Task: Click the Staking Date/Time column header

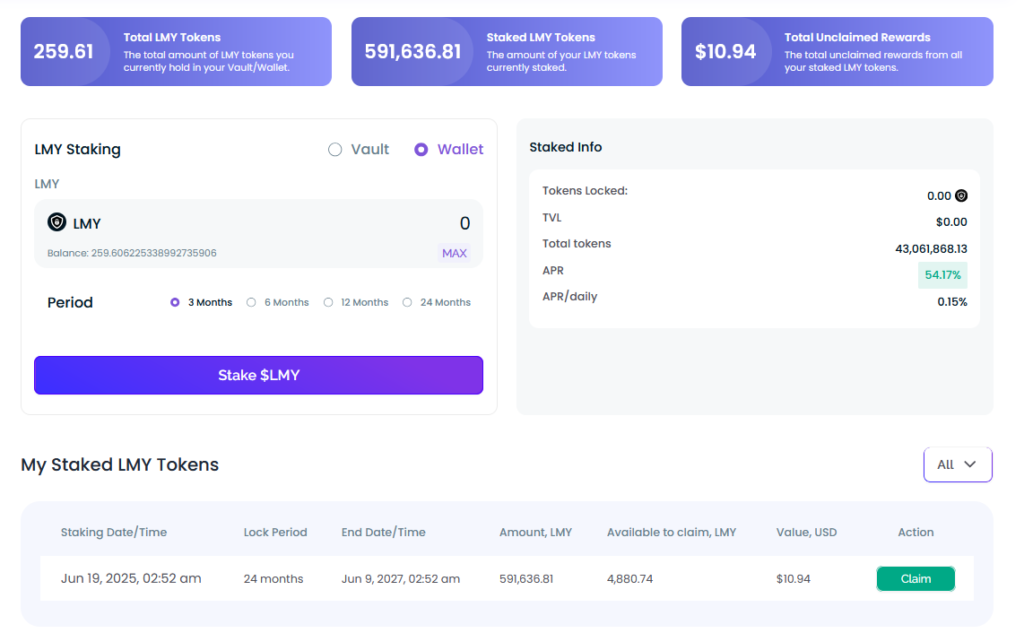Action: pyautogui.click(x=113, y=532)
